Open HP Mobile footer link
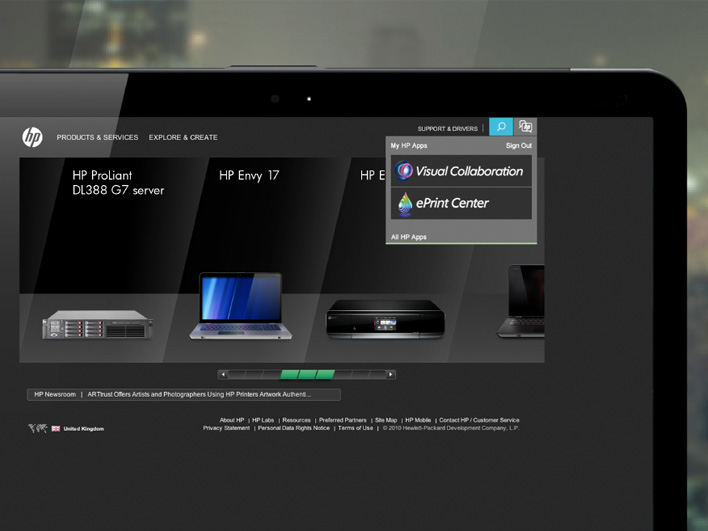The image size is (708, 531). 418,420
